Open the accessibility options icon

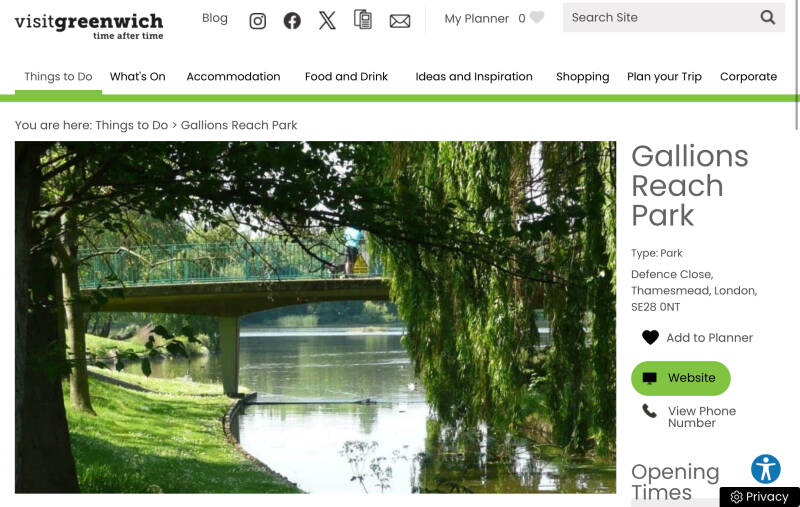pos(765,469)
